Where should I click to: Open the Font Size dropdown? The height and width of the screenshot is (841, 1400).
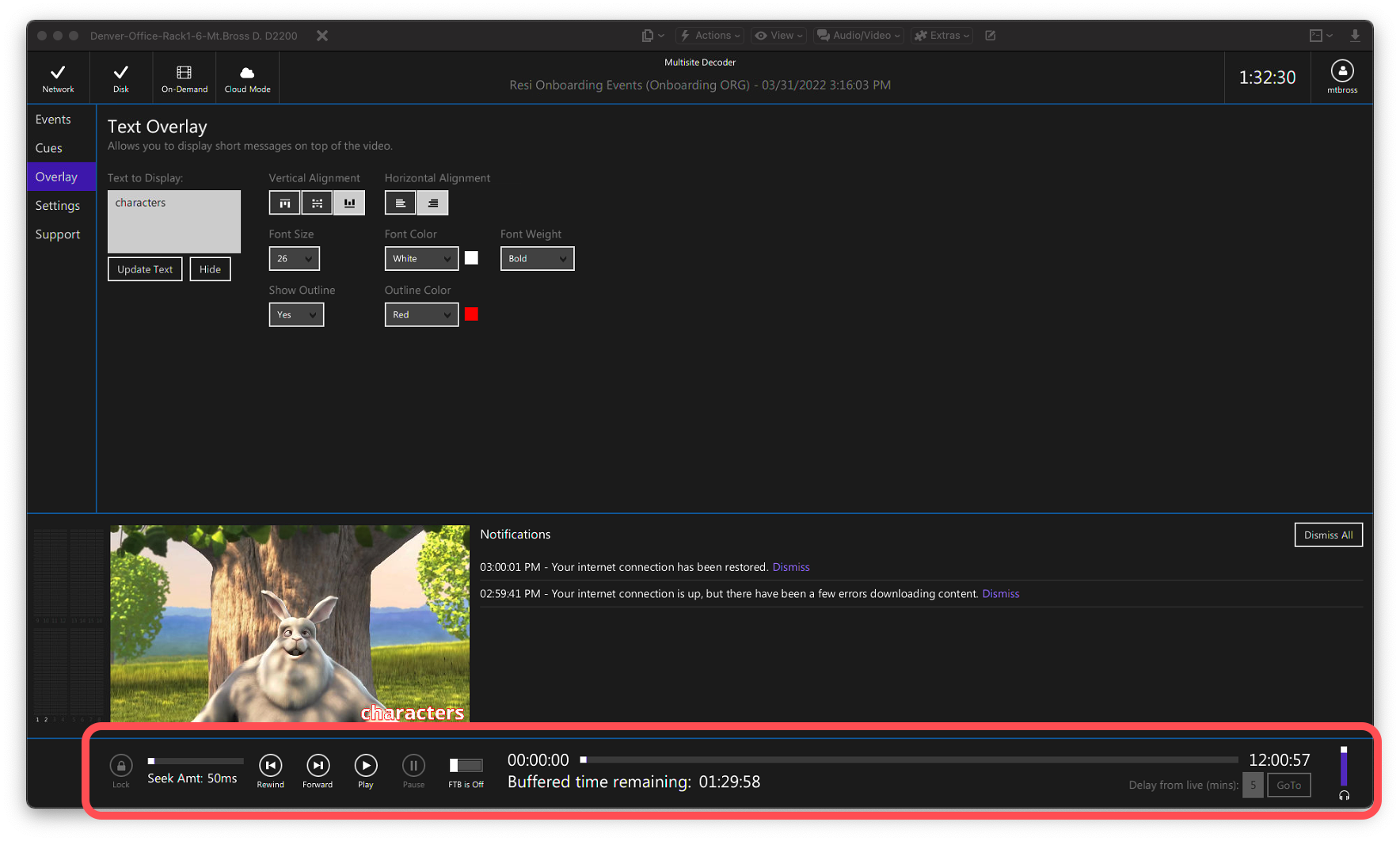pyautogui.click(x=294, y=259)
